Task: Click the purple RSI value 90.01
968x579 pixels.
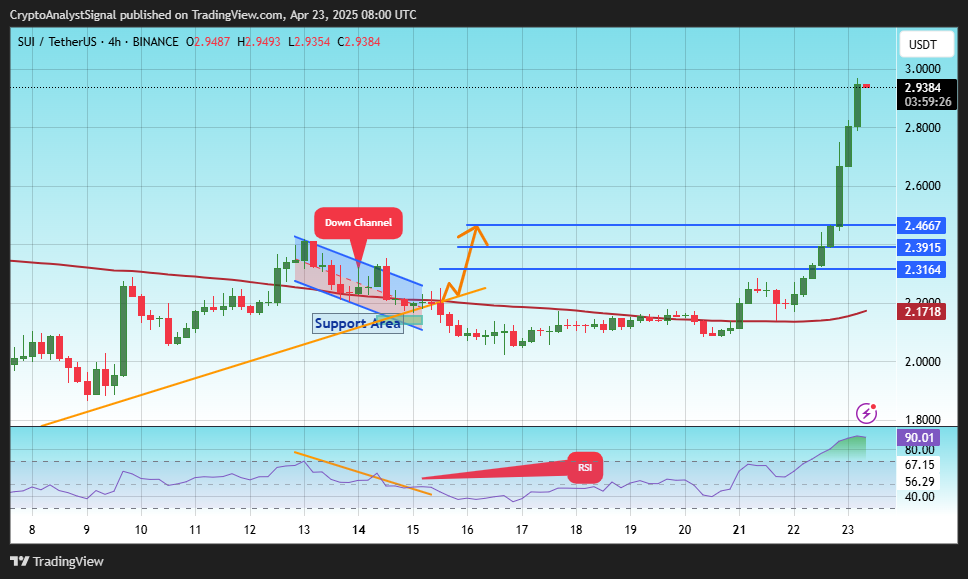Action: click(x=919, y=438)
